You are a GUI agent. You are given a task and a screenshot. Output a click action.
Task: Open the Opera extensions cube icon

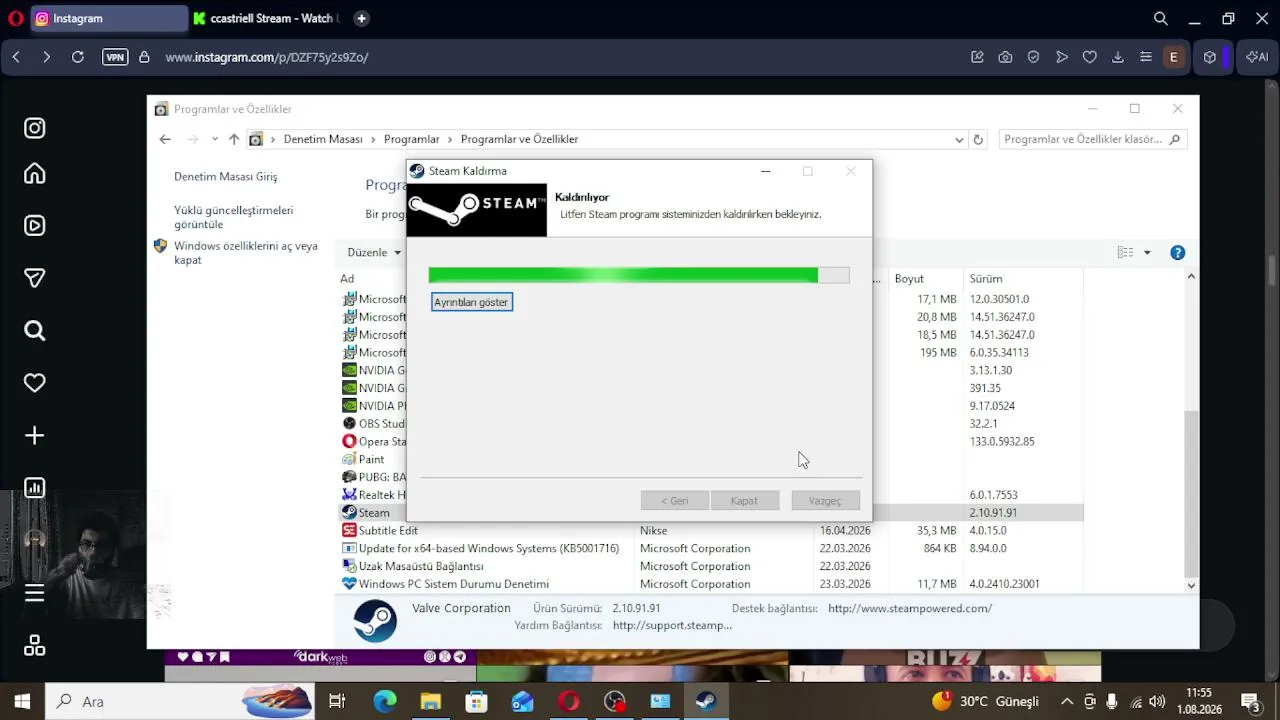point(1210,57)
